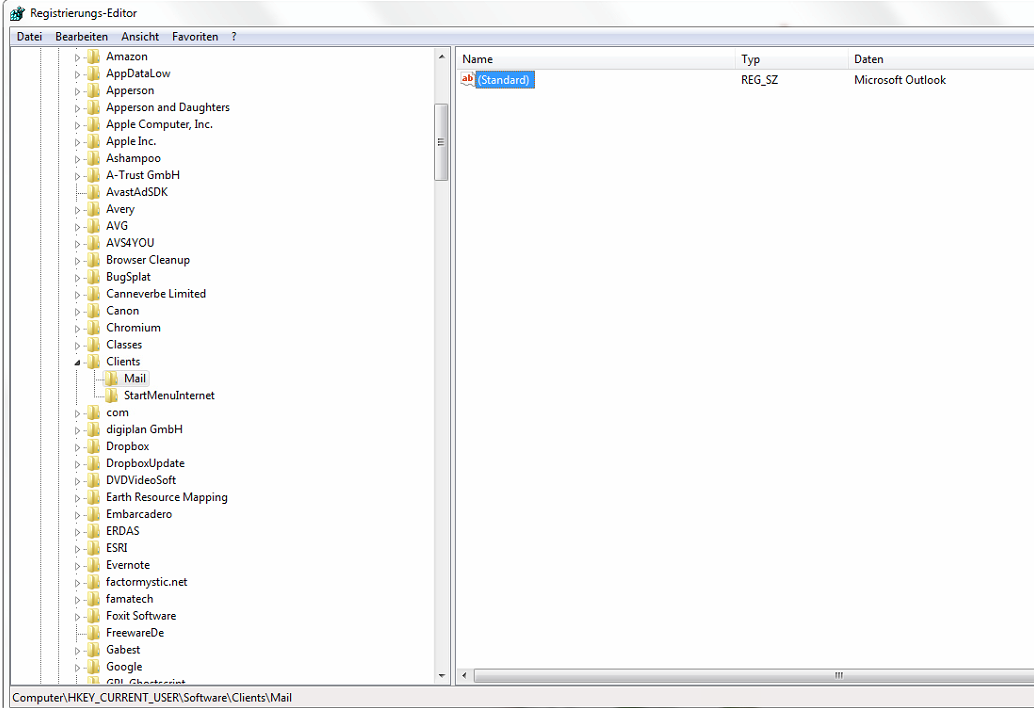Click the Clients folder icon
Viewport: 1034px width, 708px height.
coord(94,362)
